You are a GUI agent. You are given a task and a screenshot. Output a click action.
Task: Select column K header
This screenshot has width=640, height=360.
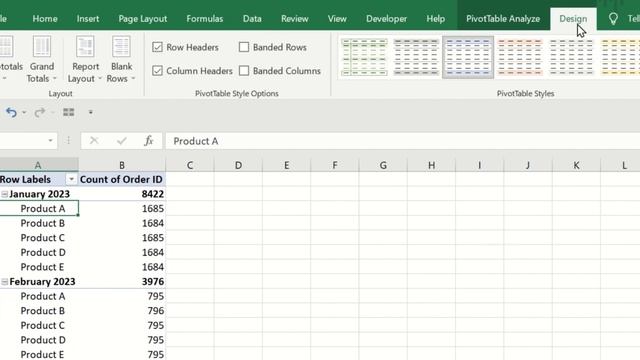(576, 165)
